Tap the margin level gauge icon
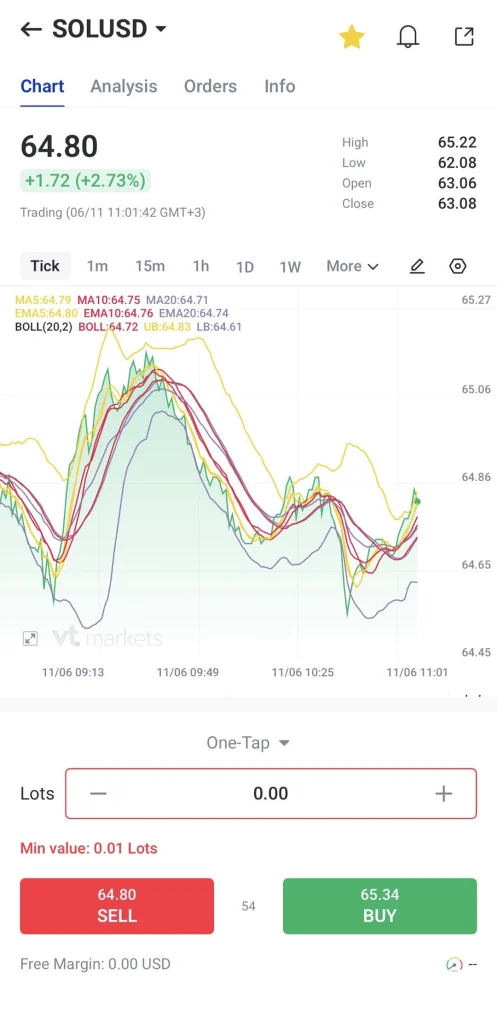Viewport: 497px width, 1024px height. point(454,964)
